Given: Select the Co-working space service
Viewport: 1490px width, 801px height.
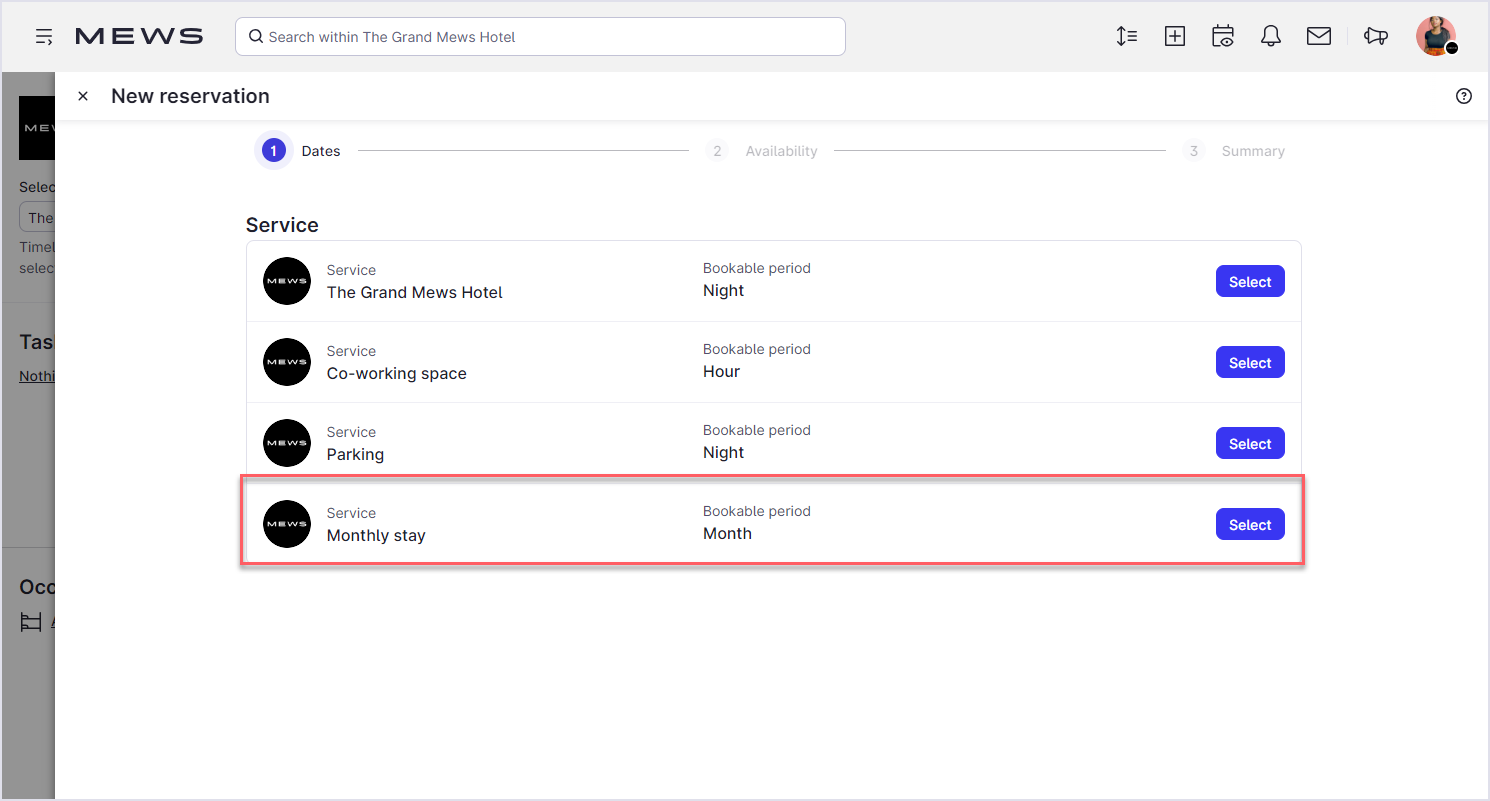Looking at the screenshot, I should click(1250, 362).
